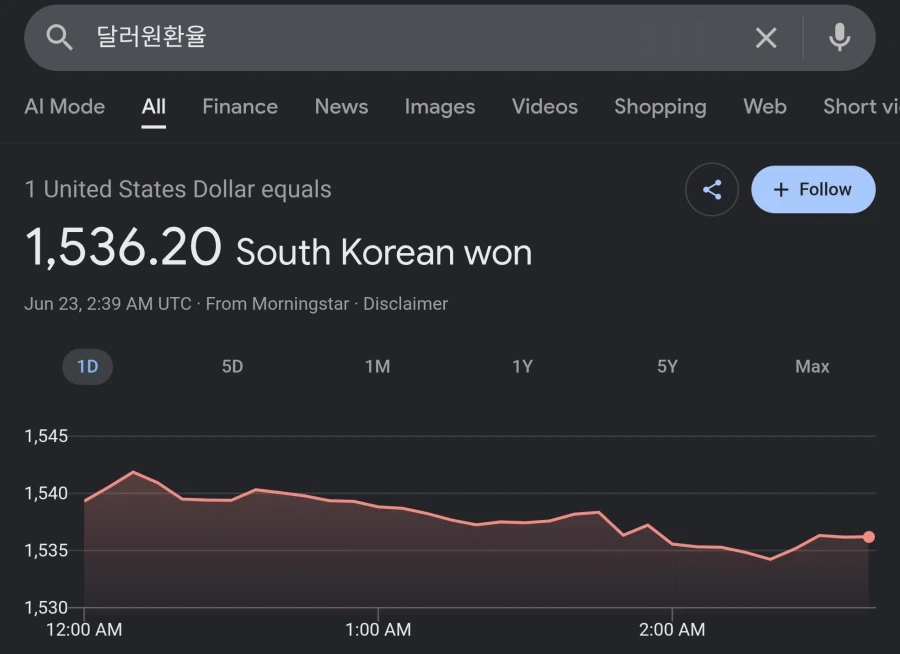Click the latest data point on chart
This screenshot has height=654, width=900.
coord(868,537)
